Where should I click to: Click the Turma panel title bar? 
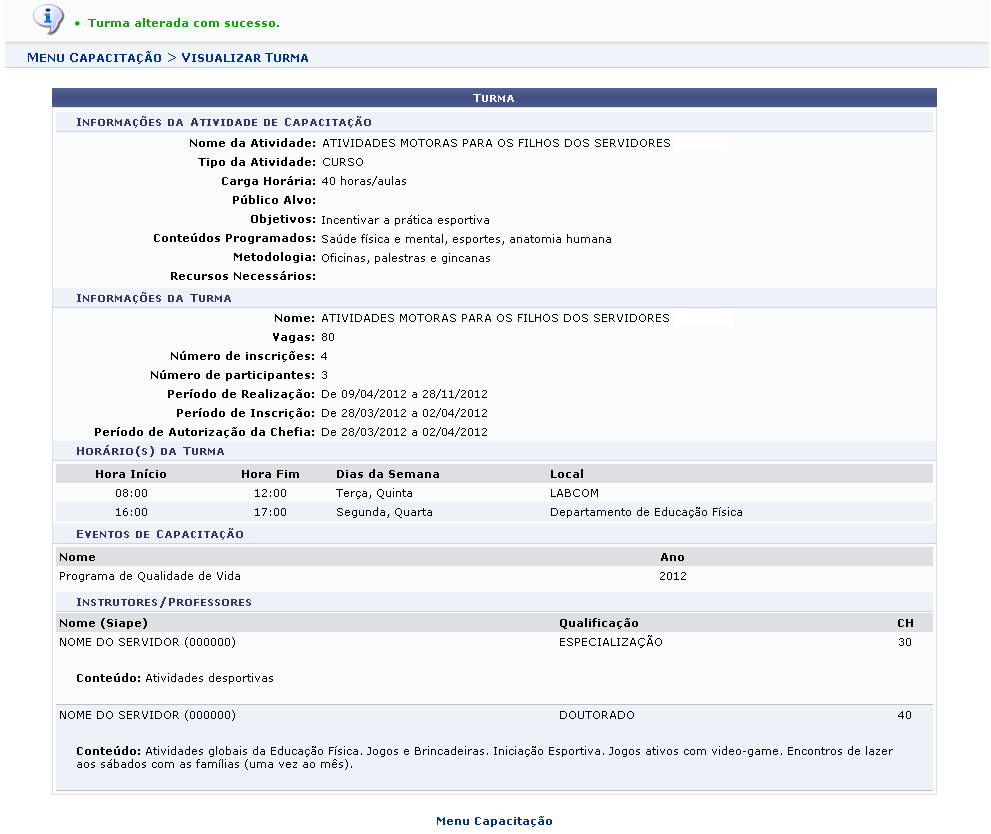tap(494, 98)
